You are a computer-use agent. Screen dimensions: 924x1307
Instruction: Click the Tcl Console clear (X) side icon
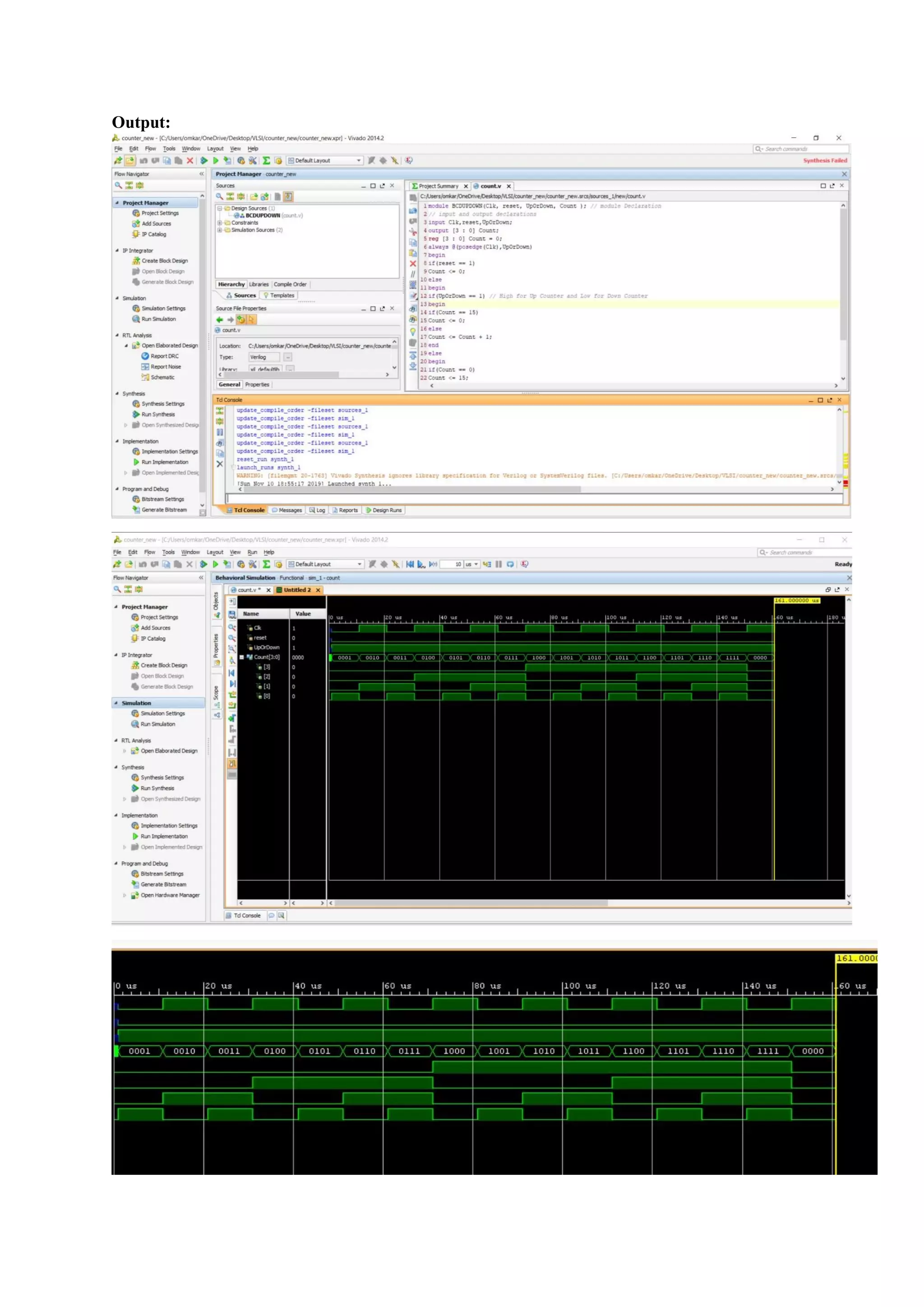click(220, 464)
